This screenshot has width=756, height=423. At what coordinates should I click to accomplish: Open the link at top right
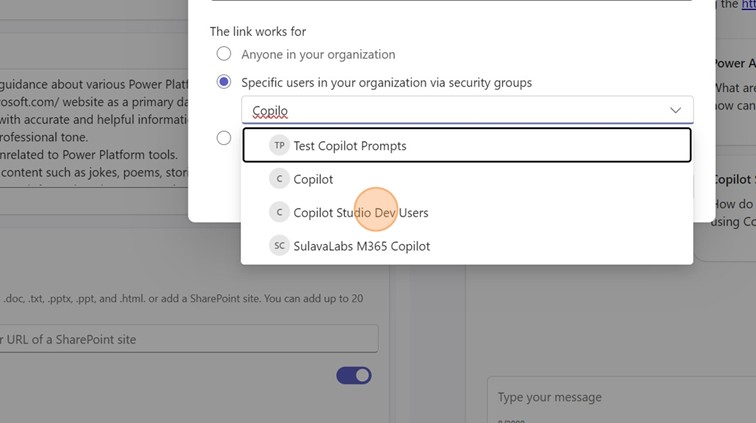click(746, 5)
